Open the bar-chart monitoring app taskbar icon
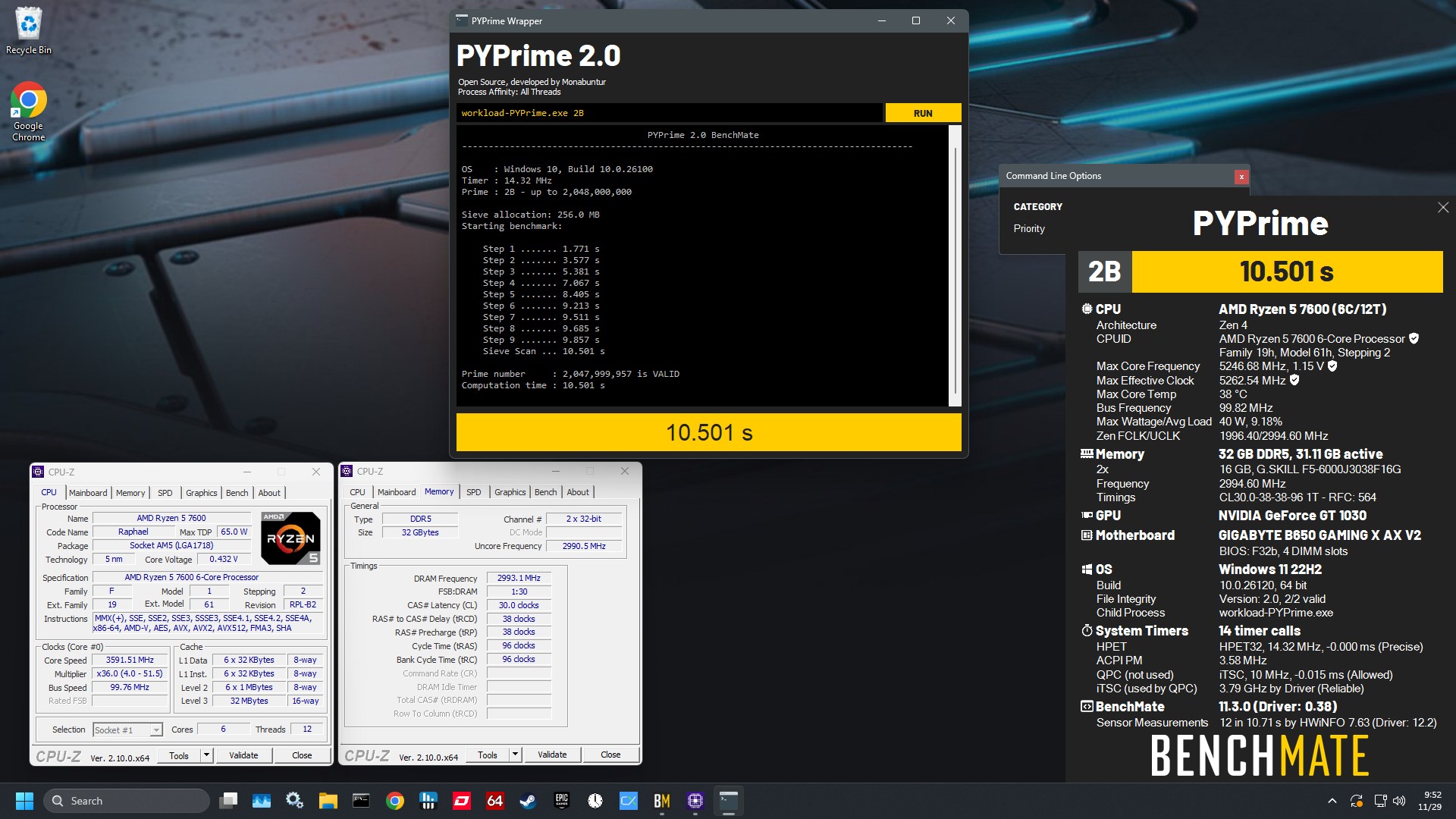The height and width of the screenshot is (819, 1456). coord(428,801)
